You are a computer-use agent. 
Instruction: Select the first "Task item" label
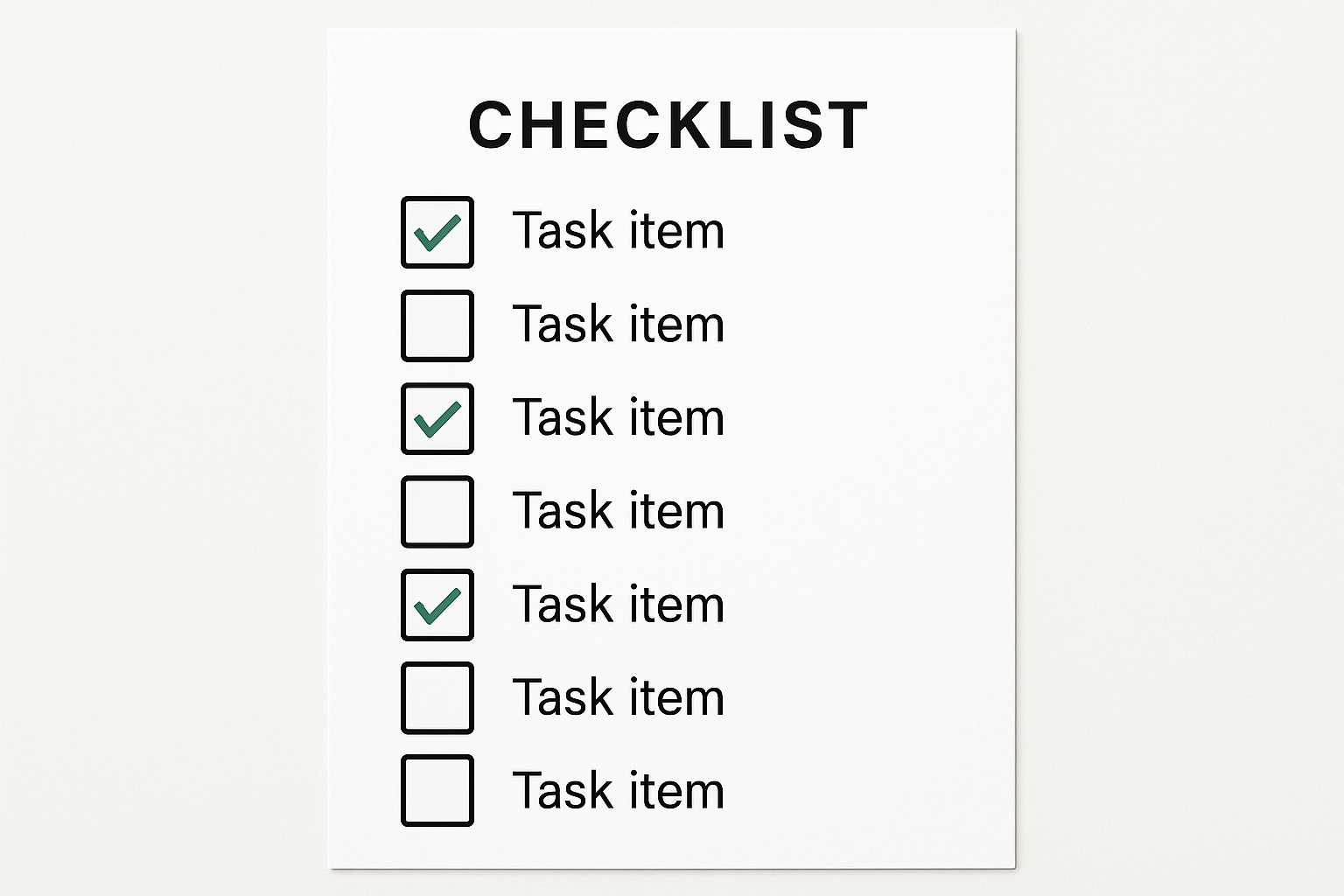(x=618, y=231)
